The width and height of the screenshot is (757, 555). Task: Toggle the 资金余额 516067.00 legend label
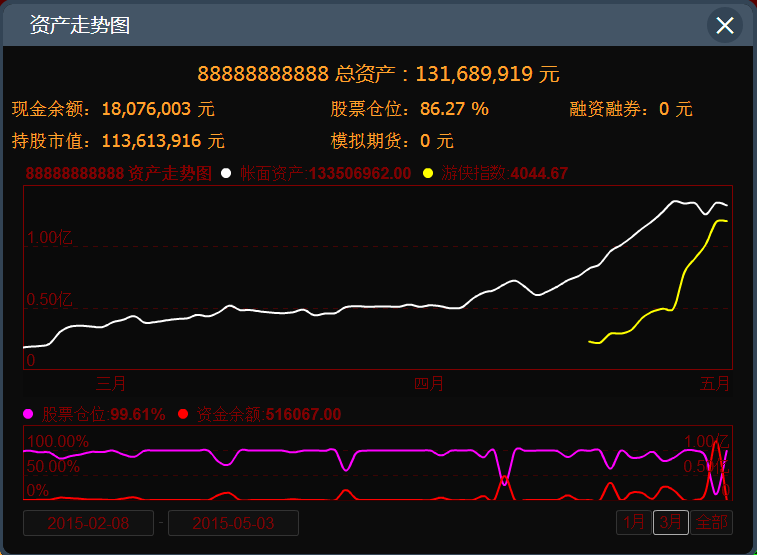tap(269, 414)
